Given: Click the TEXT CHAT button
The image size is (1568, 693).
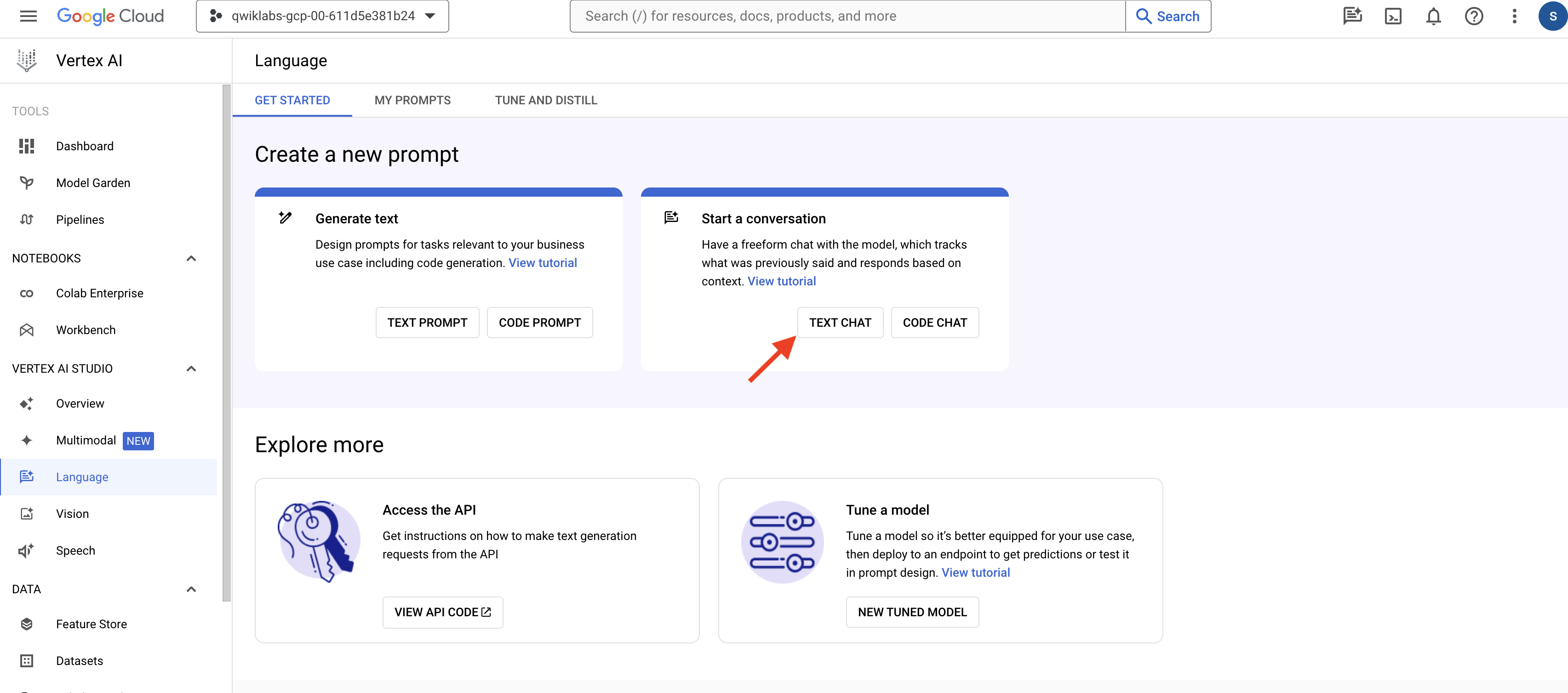Looking at the screenshot, I should [x=840, y=322].
